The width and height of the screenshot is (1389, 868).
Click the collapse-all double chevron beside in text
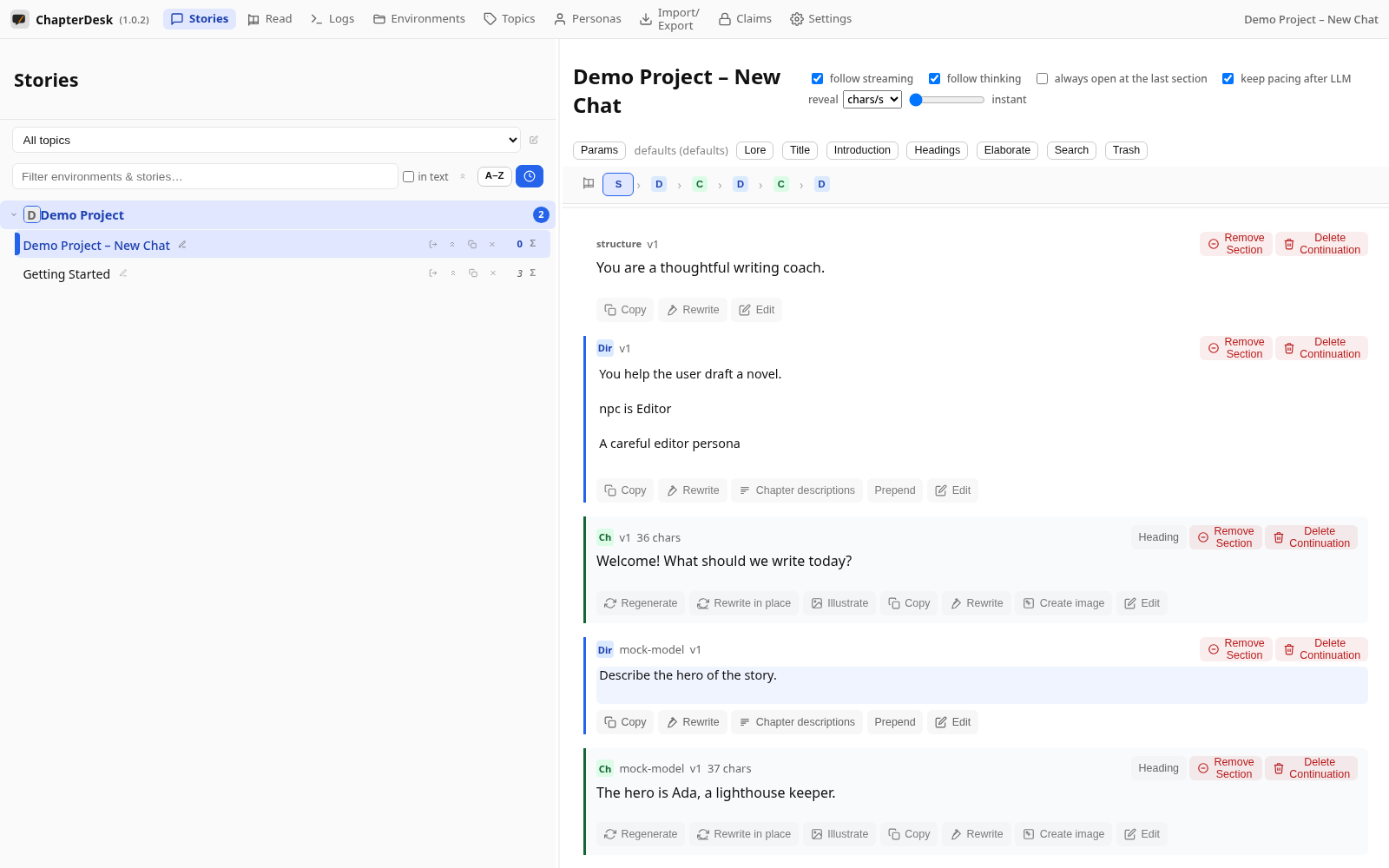tap(463, 176)
